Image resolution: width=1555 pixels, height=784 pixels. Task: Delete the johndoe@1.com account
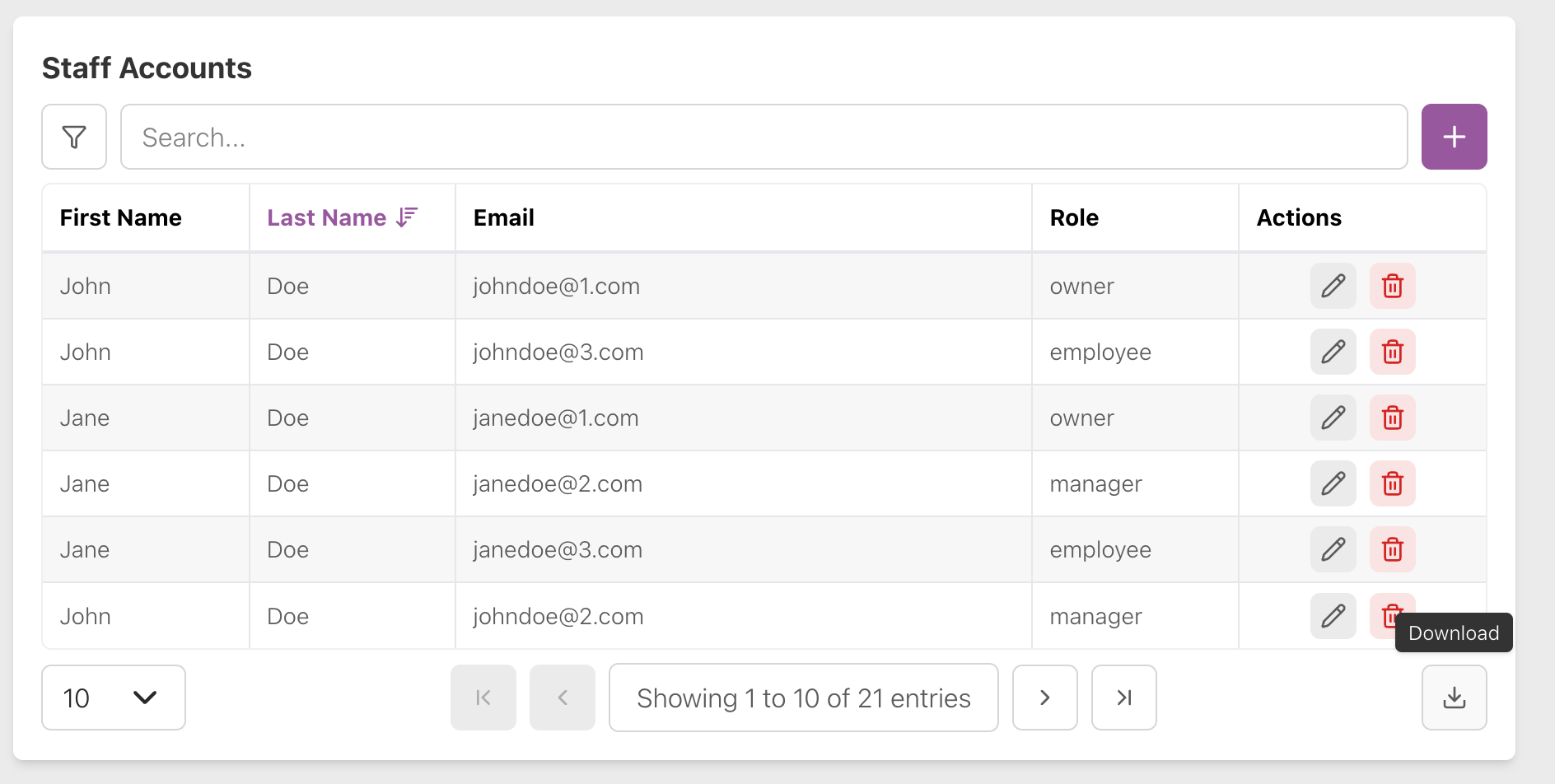click(x=1392, y=286)
